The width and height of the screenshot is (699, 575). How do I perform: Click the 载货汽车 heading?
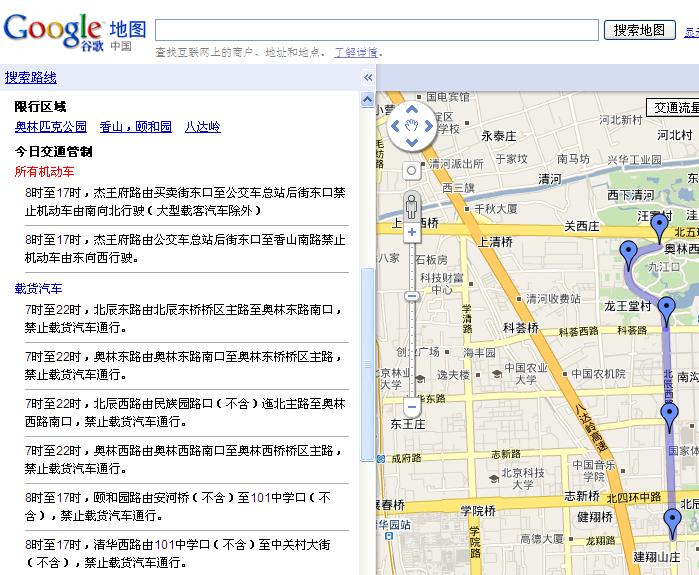[x=38, y=289]
